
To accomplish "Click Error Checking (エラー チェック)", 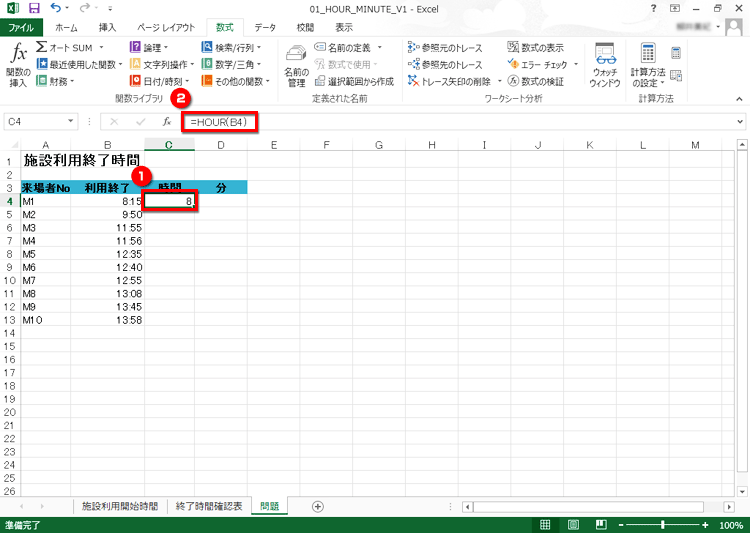I will (538, 64).
